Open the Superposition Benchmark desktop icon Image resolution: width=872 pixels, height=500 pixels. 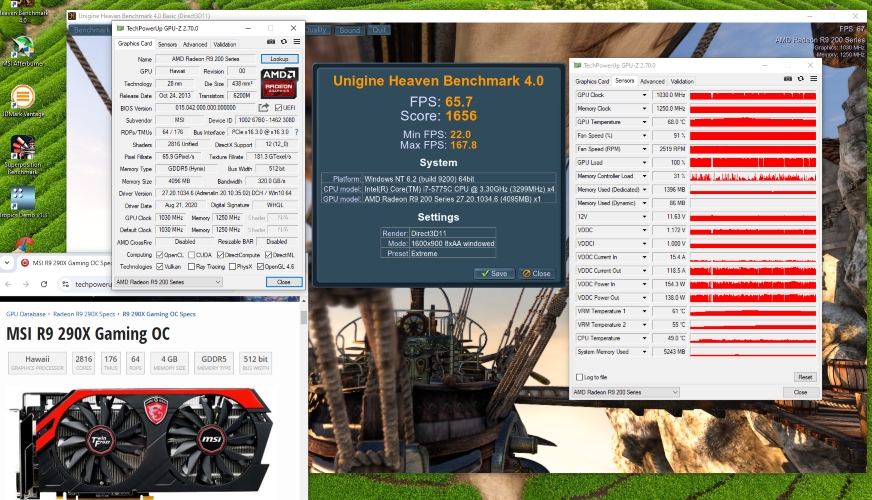(22, 155)
